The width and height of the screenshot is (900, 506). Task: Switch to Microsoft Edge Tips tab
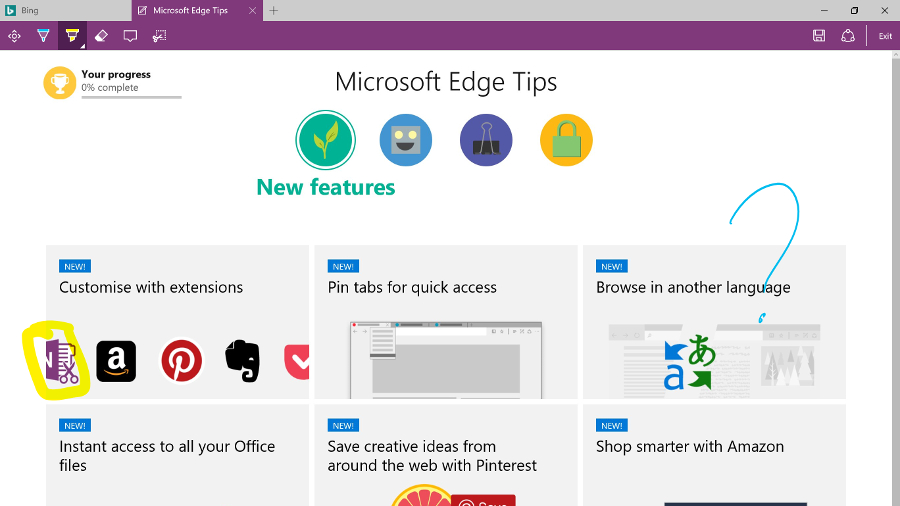coord(190,10)
